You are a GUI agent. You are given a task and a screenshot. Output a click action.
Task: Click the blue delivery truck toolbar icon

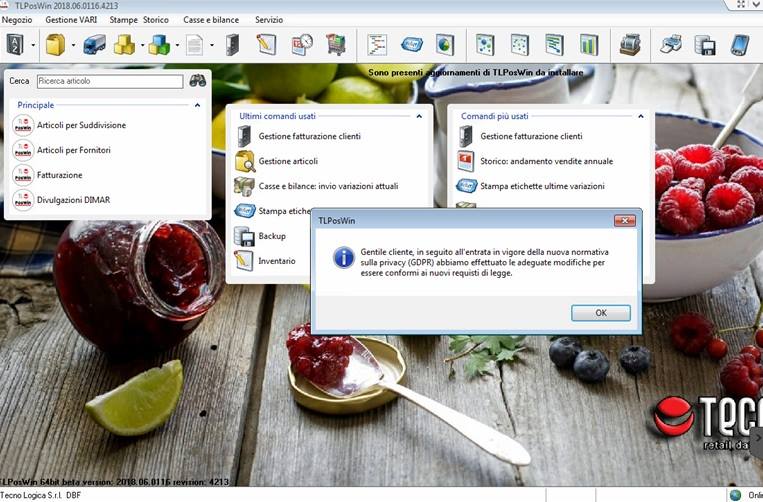click(x=94, y=45)
